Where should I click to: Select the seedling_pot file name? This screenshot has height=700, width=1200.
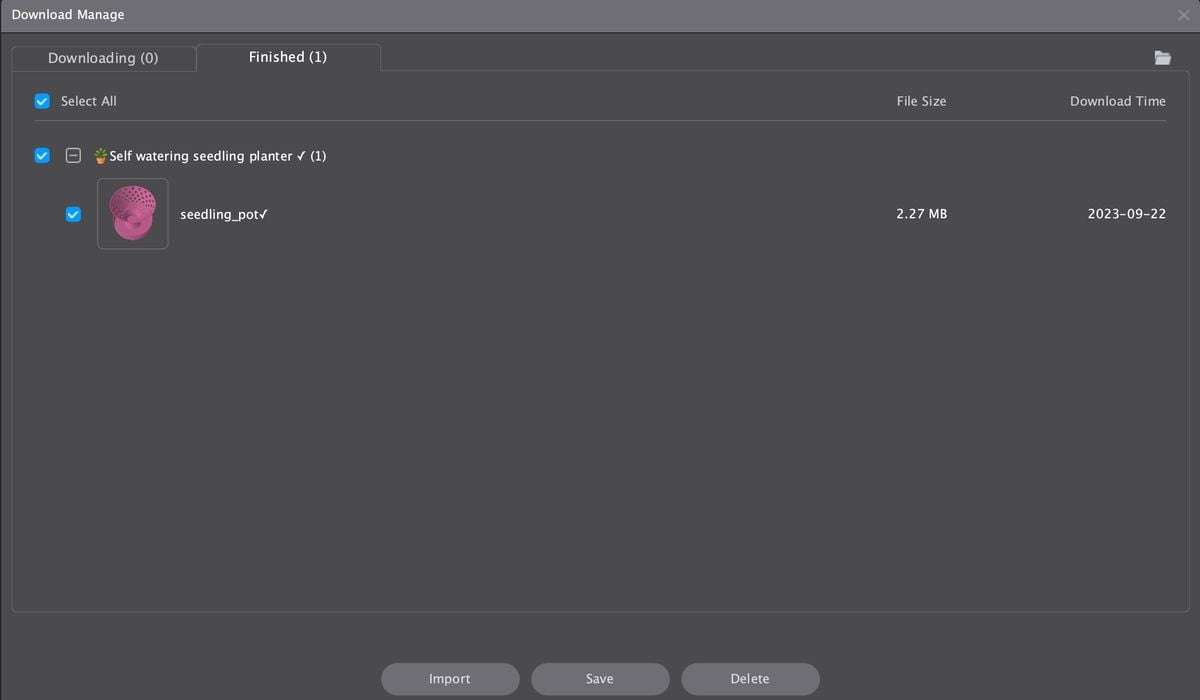click(224, 214)
